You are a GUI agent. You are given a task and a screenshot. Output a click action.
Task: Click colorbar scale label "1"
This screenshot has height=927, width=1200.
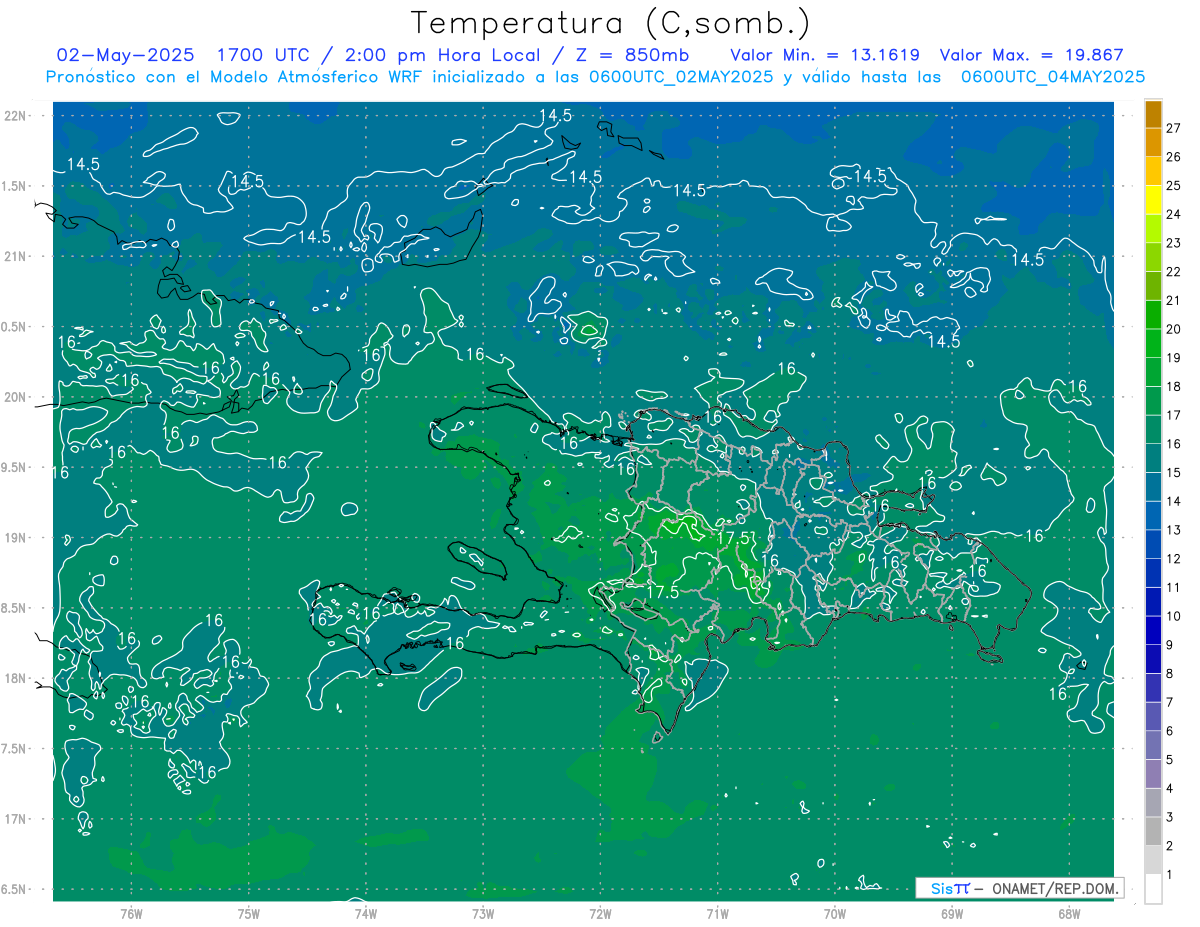(x=1171, y=874)
